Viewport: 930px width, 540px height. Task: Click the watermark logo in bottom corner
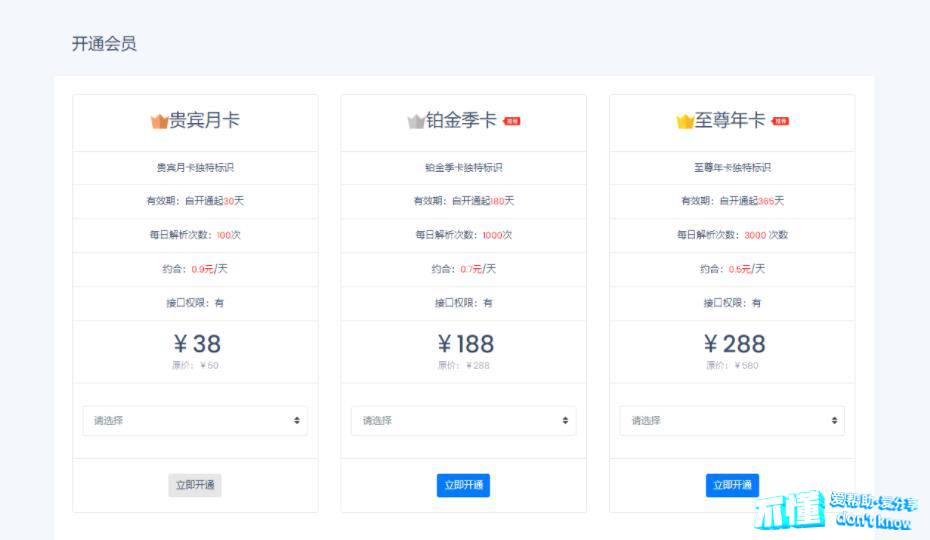click(833, 511)
